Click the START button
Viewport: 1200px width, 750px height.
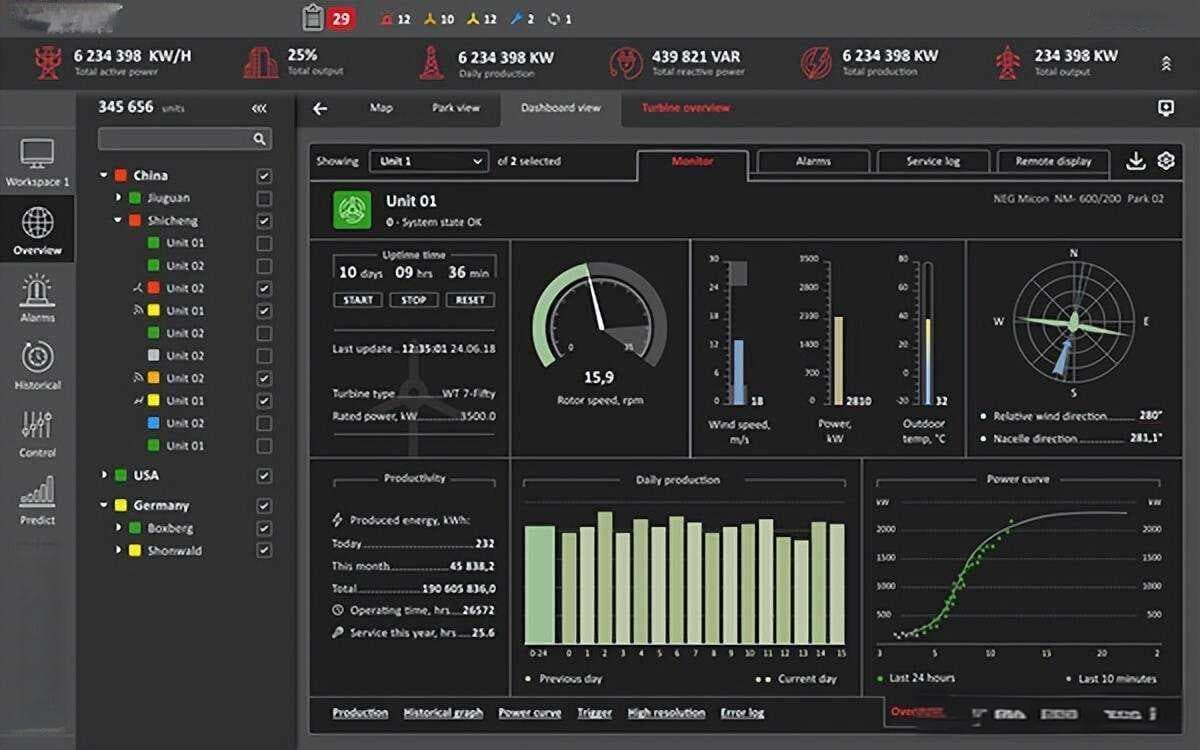point(358,300)
